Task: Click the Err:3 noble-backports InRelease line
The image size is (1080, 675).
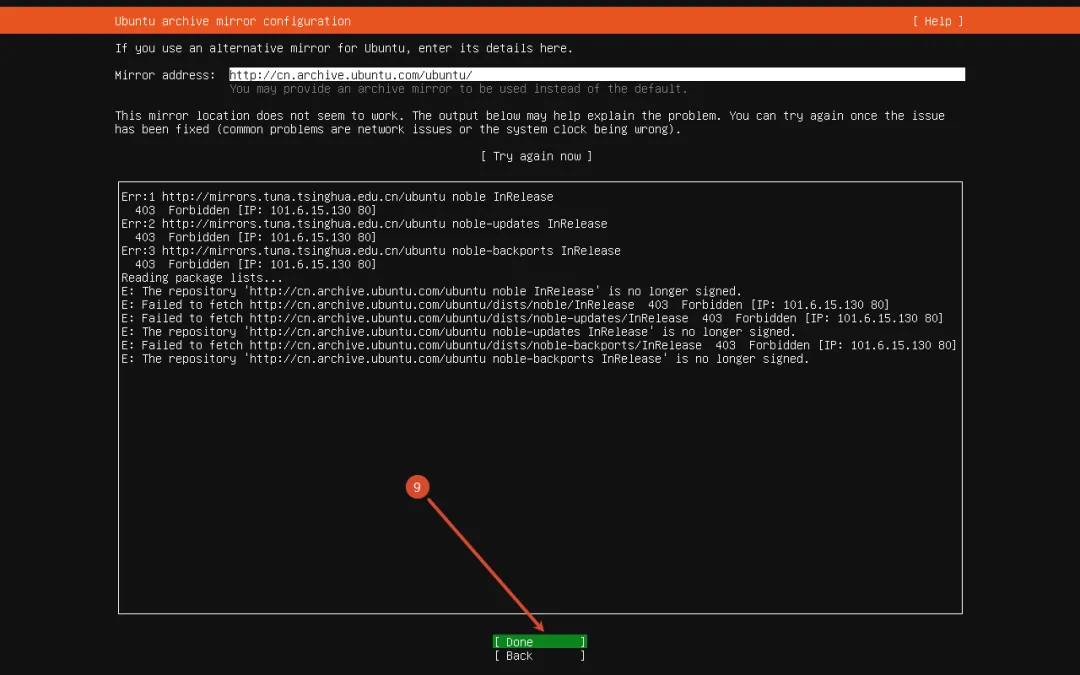Action: 371,251
